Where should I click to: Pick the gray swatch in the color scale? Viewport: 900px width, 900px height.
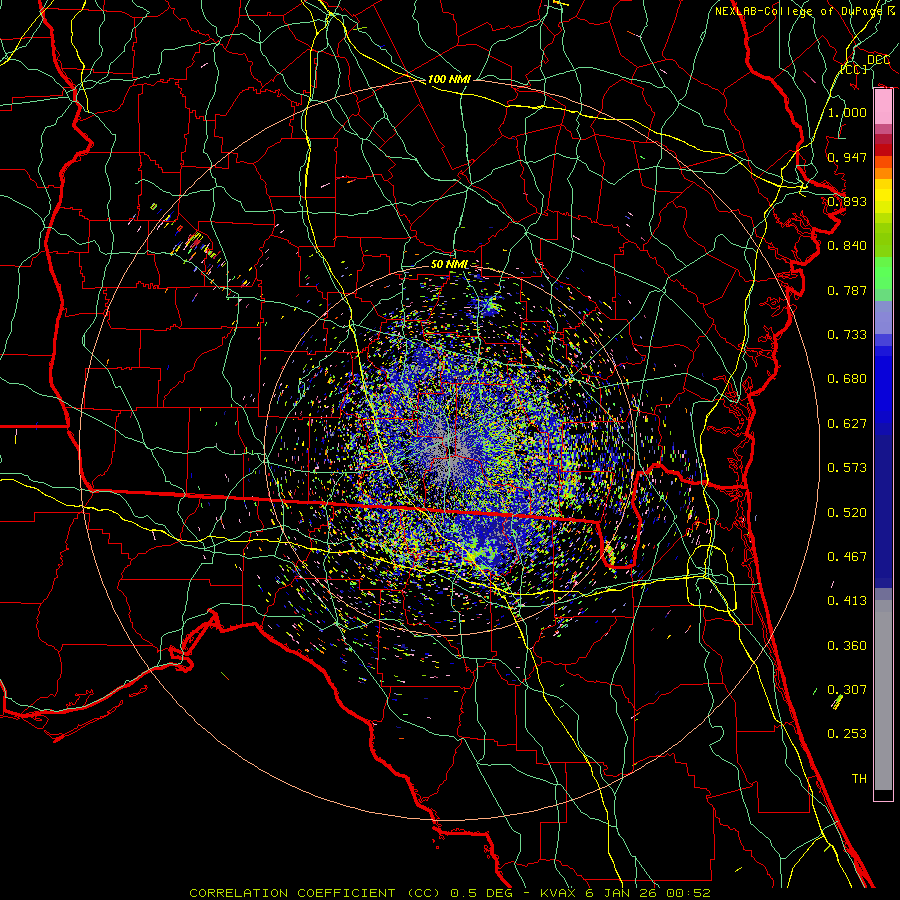(x=883, y=695)
